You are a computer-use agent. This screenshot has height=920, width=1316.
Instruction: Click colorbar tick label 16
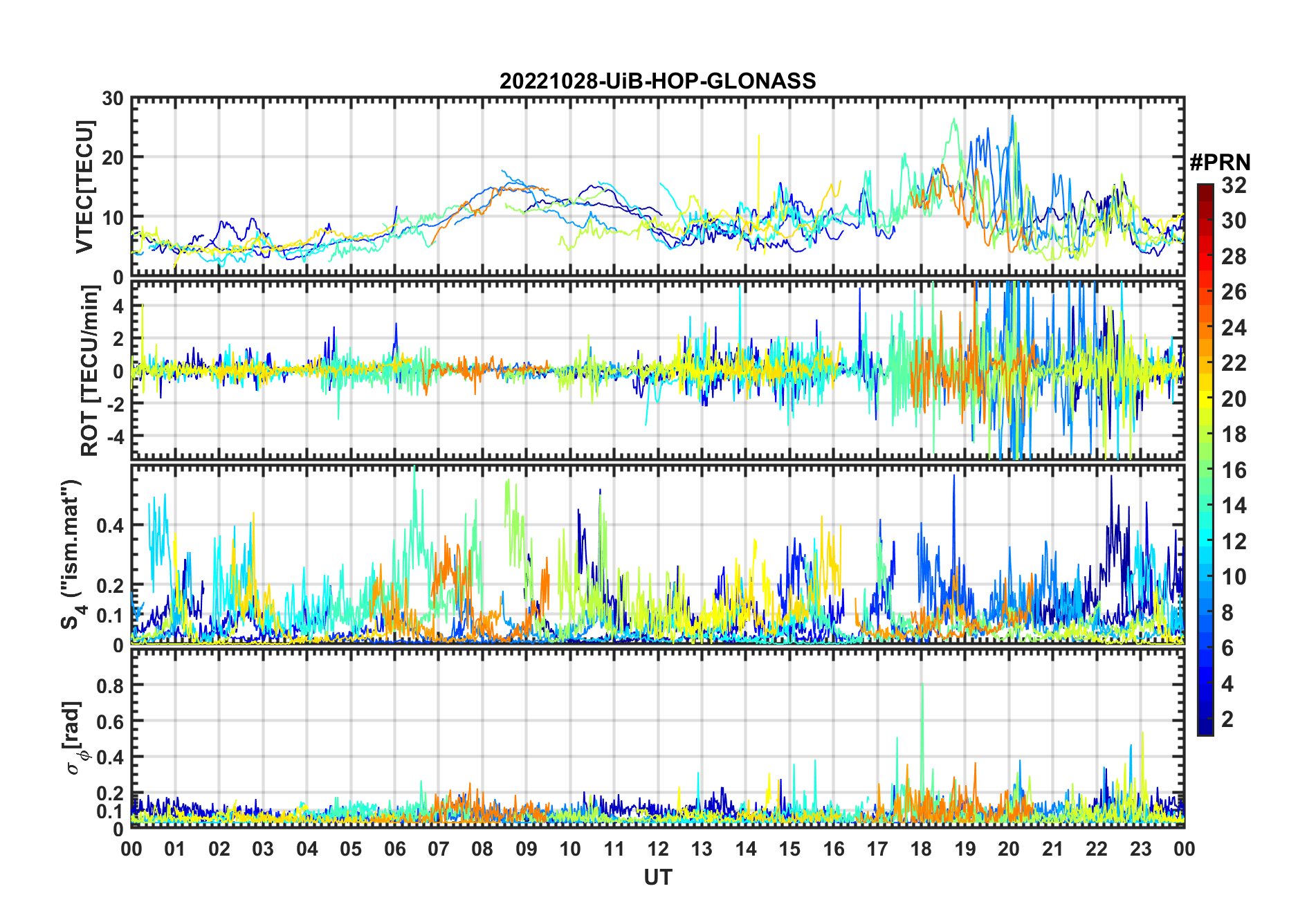[x=1234, y=470]
